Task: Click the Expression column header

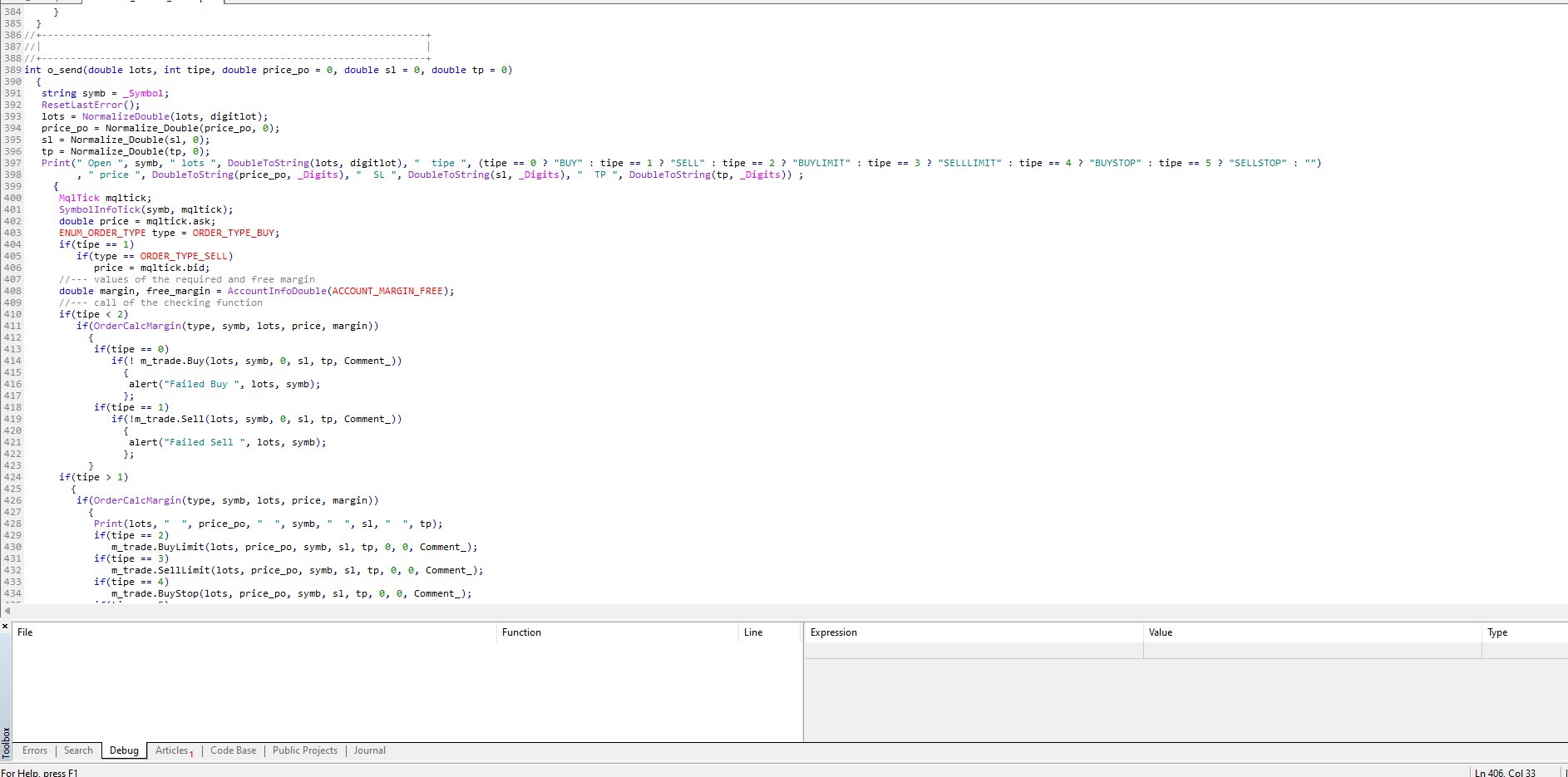Action: pos(974,632)
